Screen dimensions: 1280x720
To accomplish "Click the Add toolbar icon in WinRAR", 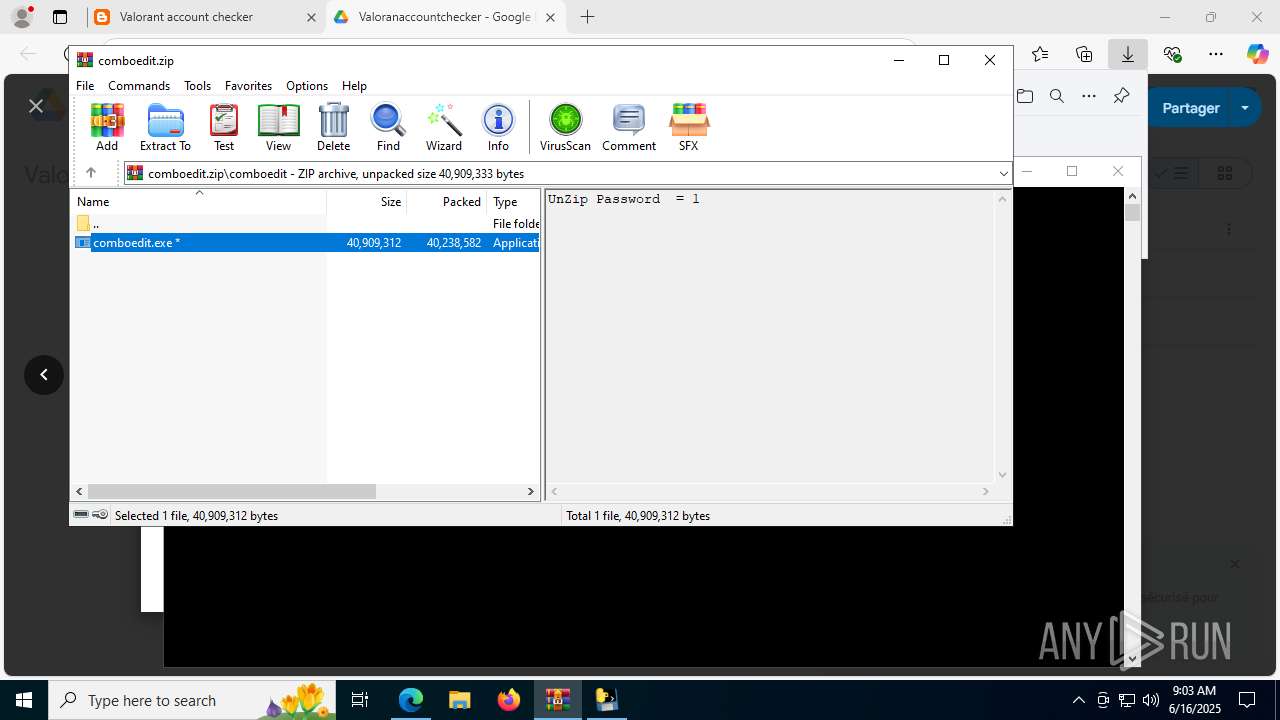I will 107,127.
